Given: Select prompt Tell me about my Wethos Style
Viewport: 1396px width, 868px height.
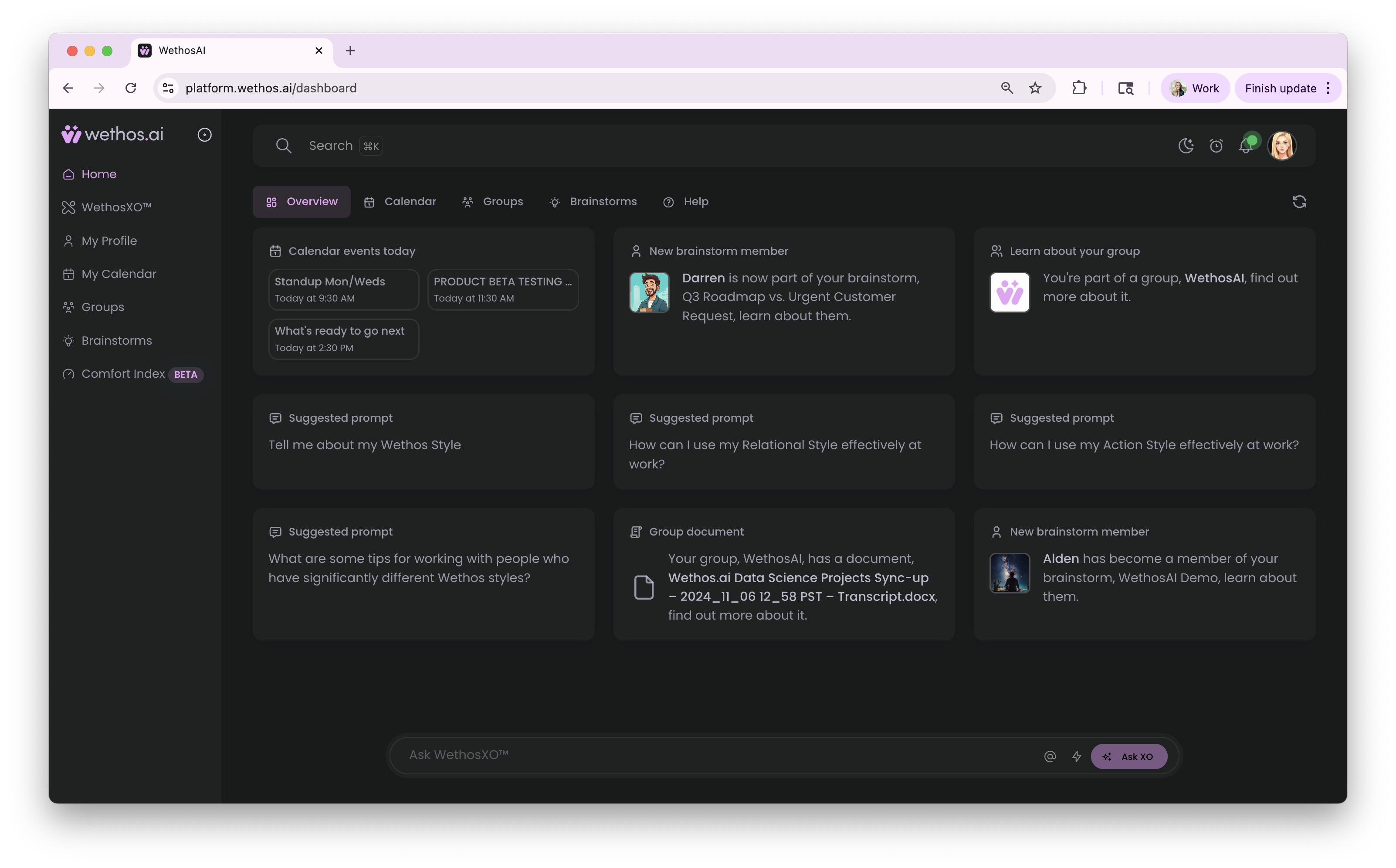Looking at the screenshot, I should coord(365,445).
